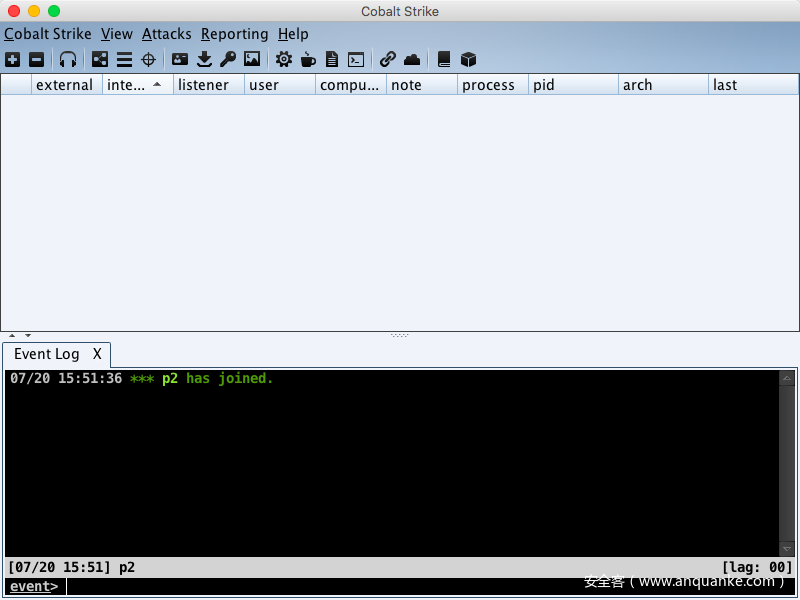Click the coffee cup Java applet attack icon
This screenshot has height=600, width=800.
pyautogui.click(x=308, y=59)
